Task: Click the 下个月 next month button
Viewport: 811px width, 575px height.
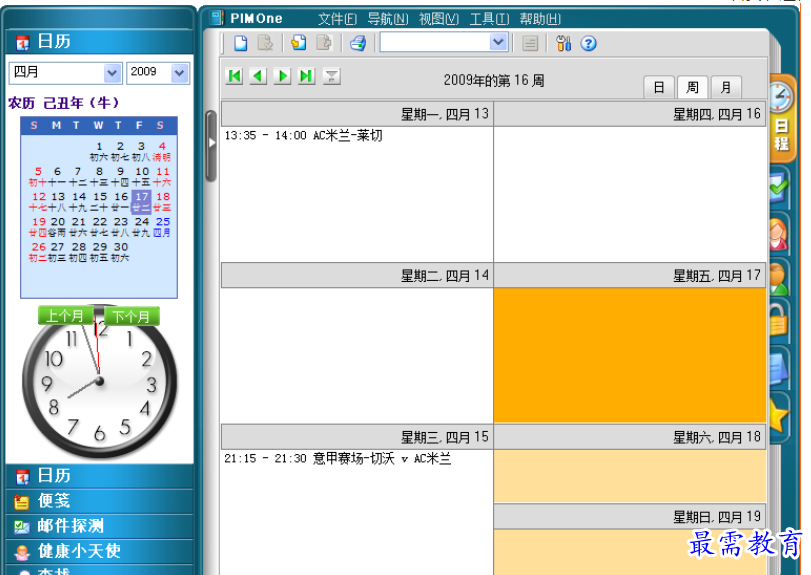Action: pos(131,316)
